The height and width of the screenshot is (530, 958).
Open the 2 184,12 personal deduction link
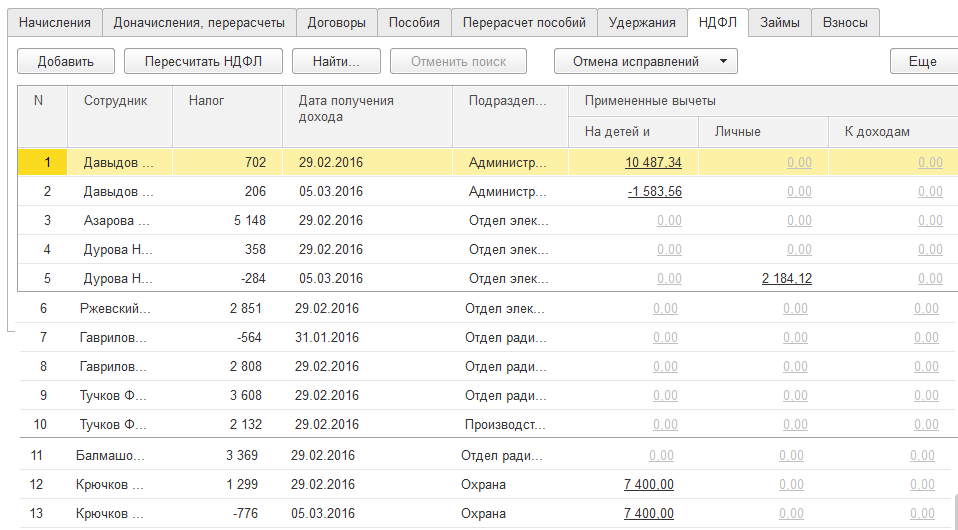coord(786,279)
